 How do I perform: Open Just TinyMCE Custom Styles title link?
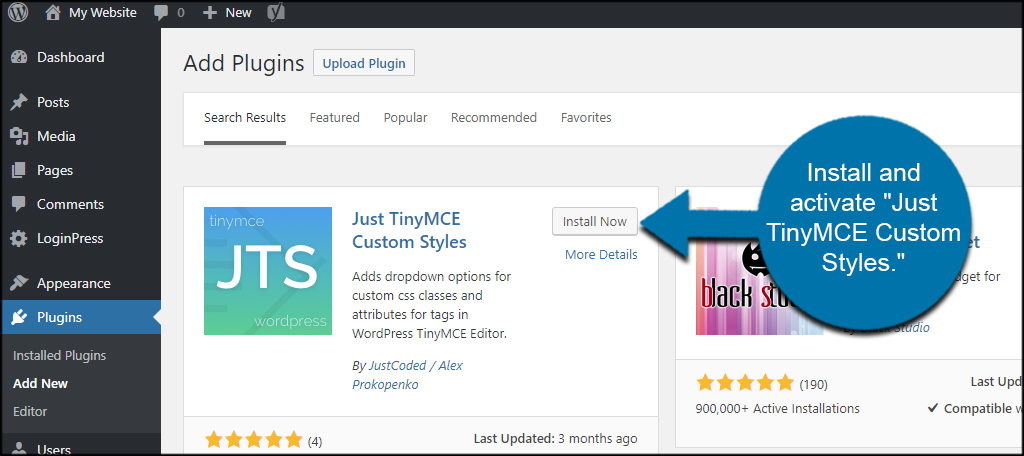coord(409,230)
